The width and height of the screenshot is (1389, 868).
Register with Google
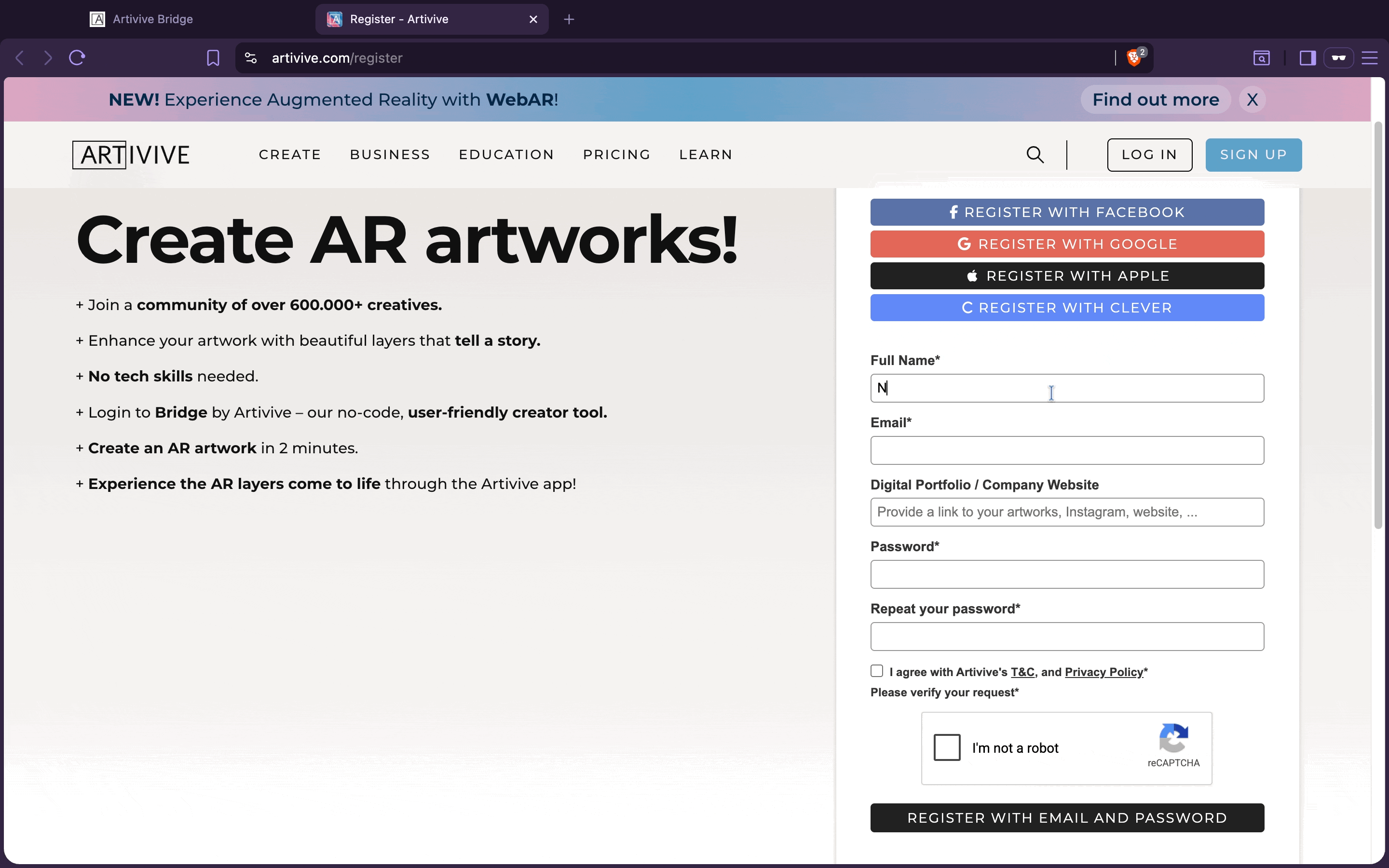tap(1067, 244)
